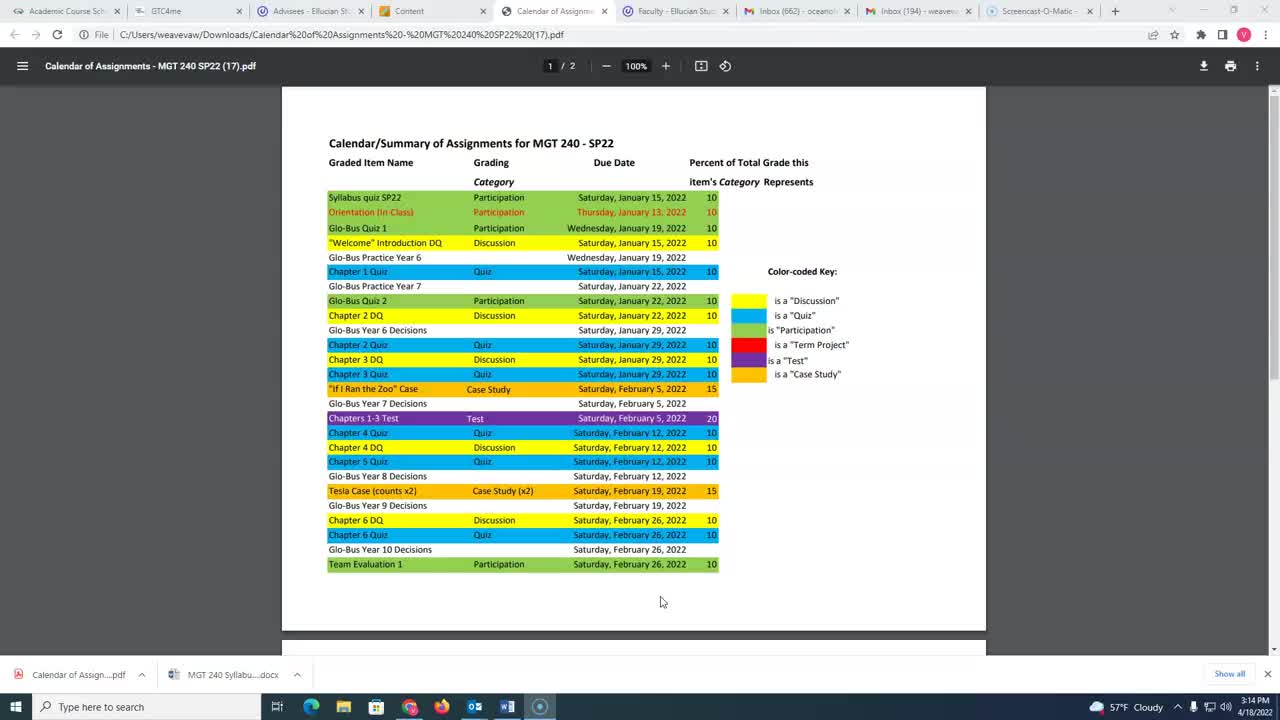Open the Chrome side panel icon
The width and height of the screenshot is (1280, 720).
(x=1222, y=35)
